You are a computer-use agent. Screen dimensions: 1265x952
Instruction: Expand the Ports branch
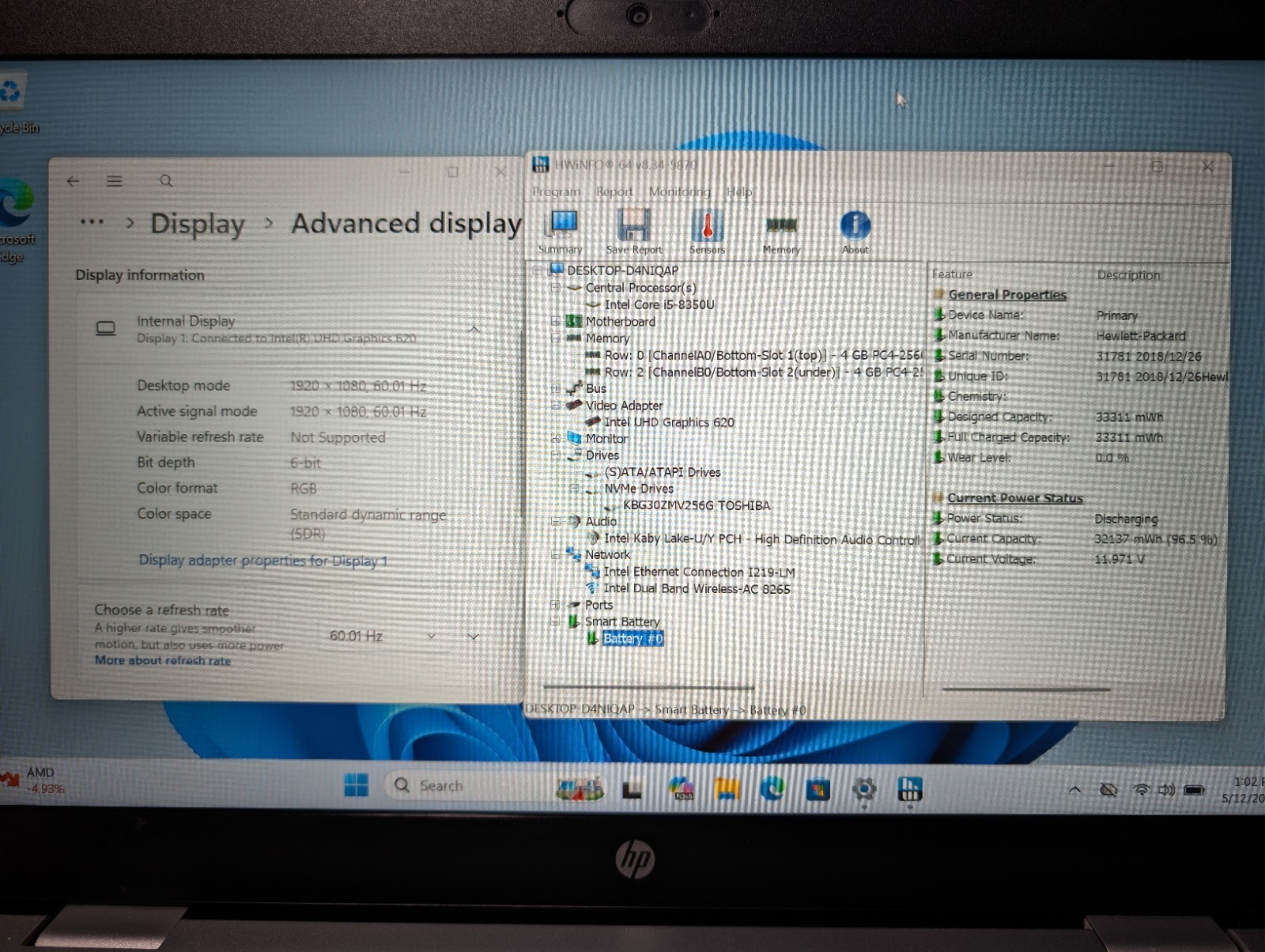click(555, 605)
